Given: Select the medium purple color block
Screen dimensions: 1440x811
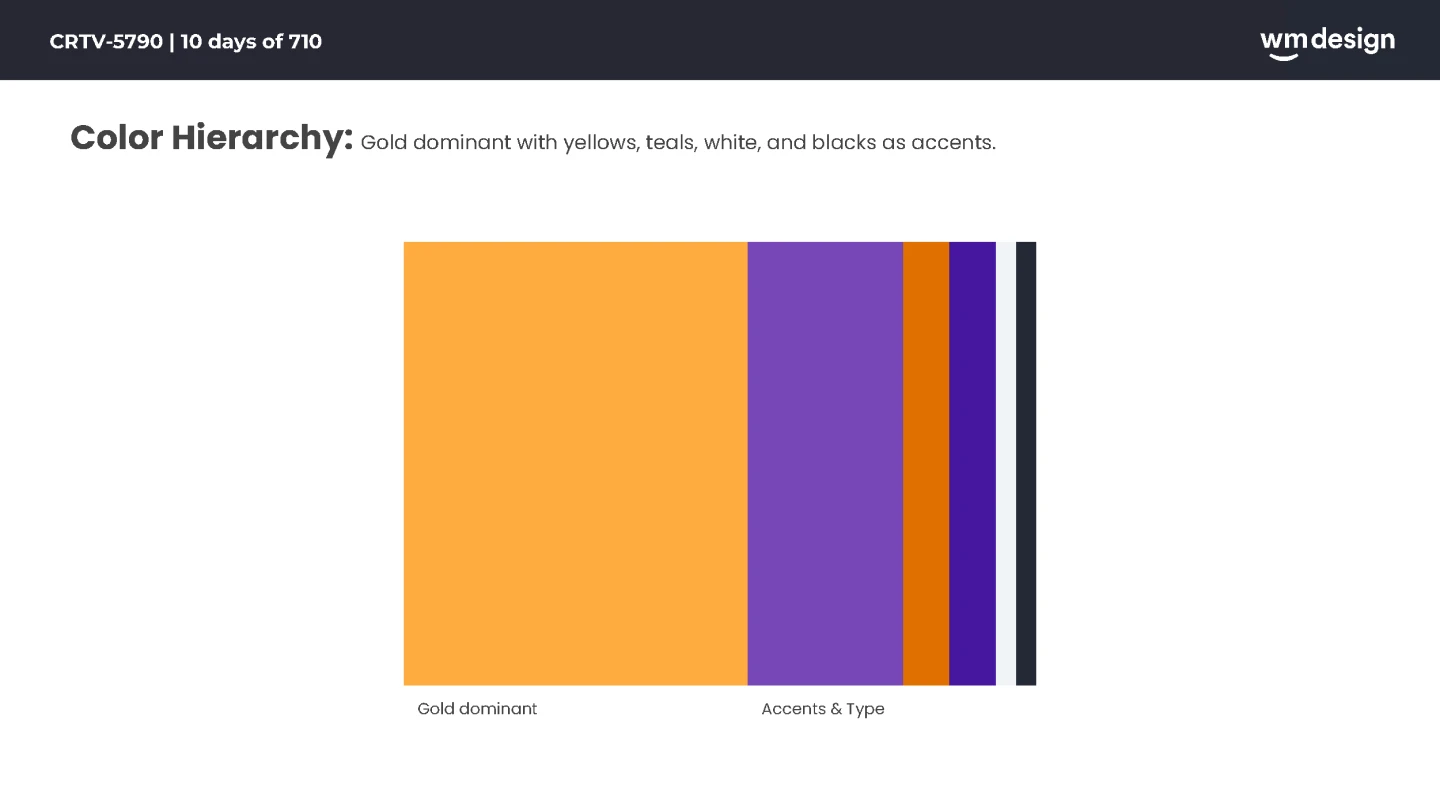Looking at the screenshot, I should point(825,463).
